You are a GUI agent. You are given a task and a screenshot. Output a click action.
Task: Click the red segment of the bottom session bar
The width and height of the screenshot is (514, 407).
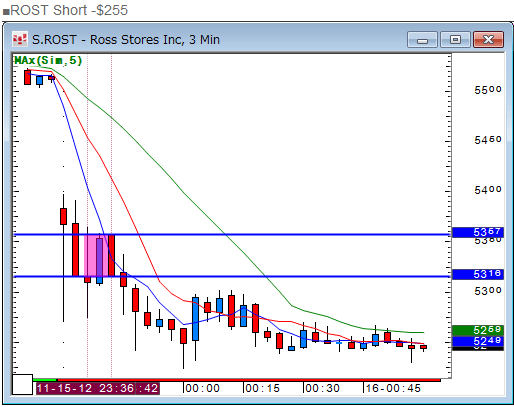pos(249,380)
